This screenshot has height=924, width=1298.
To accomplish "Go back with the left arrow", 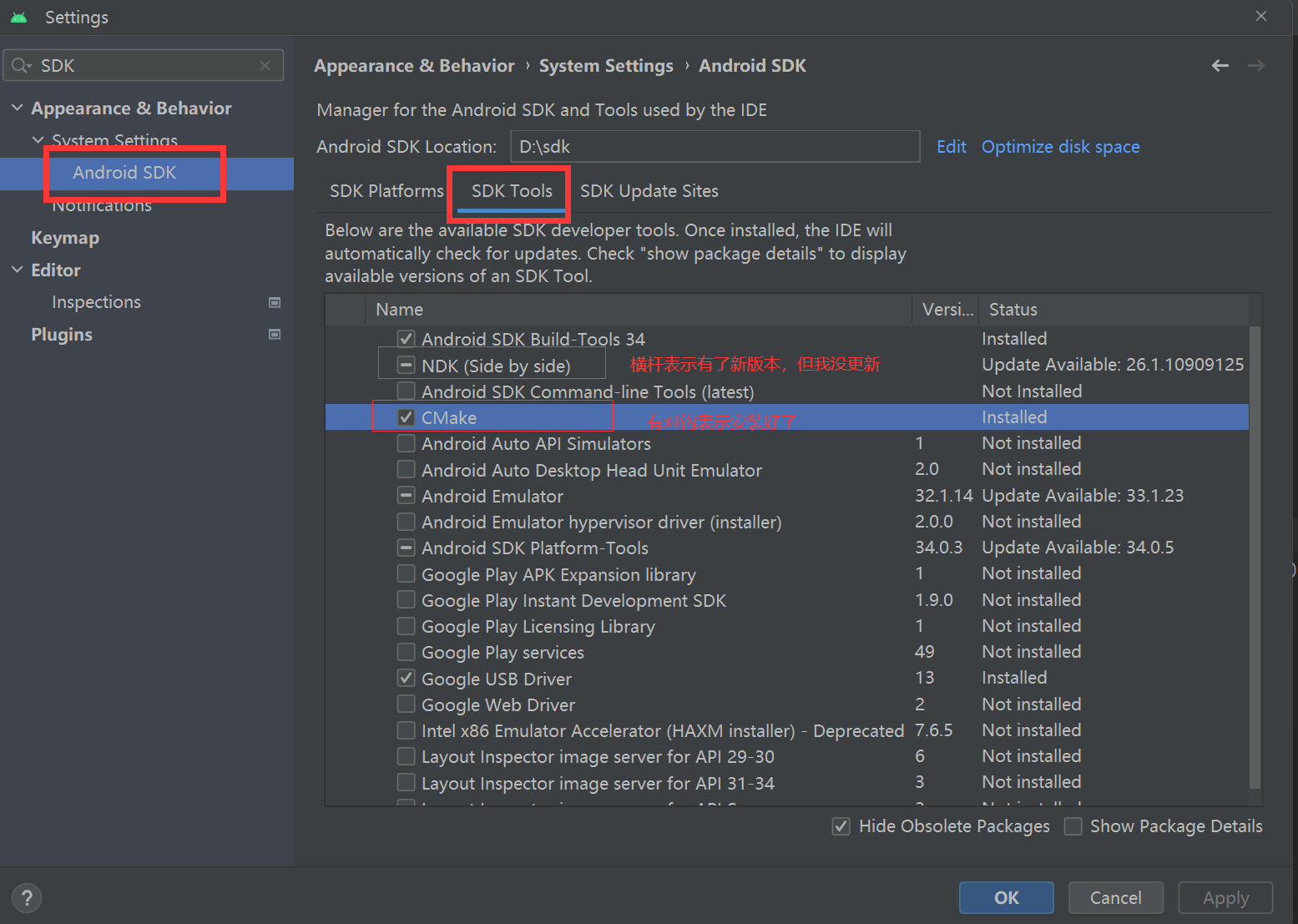I will (x=1220, y=65).
